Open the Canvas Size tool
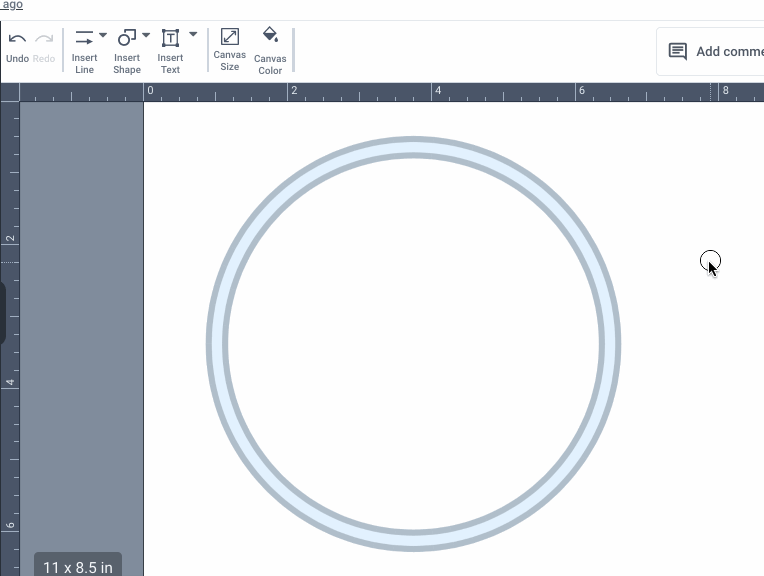The width and height of the screenshot is (764, 576). tap(229, 38)
